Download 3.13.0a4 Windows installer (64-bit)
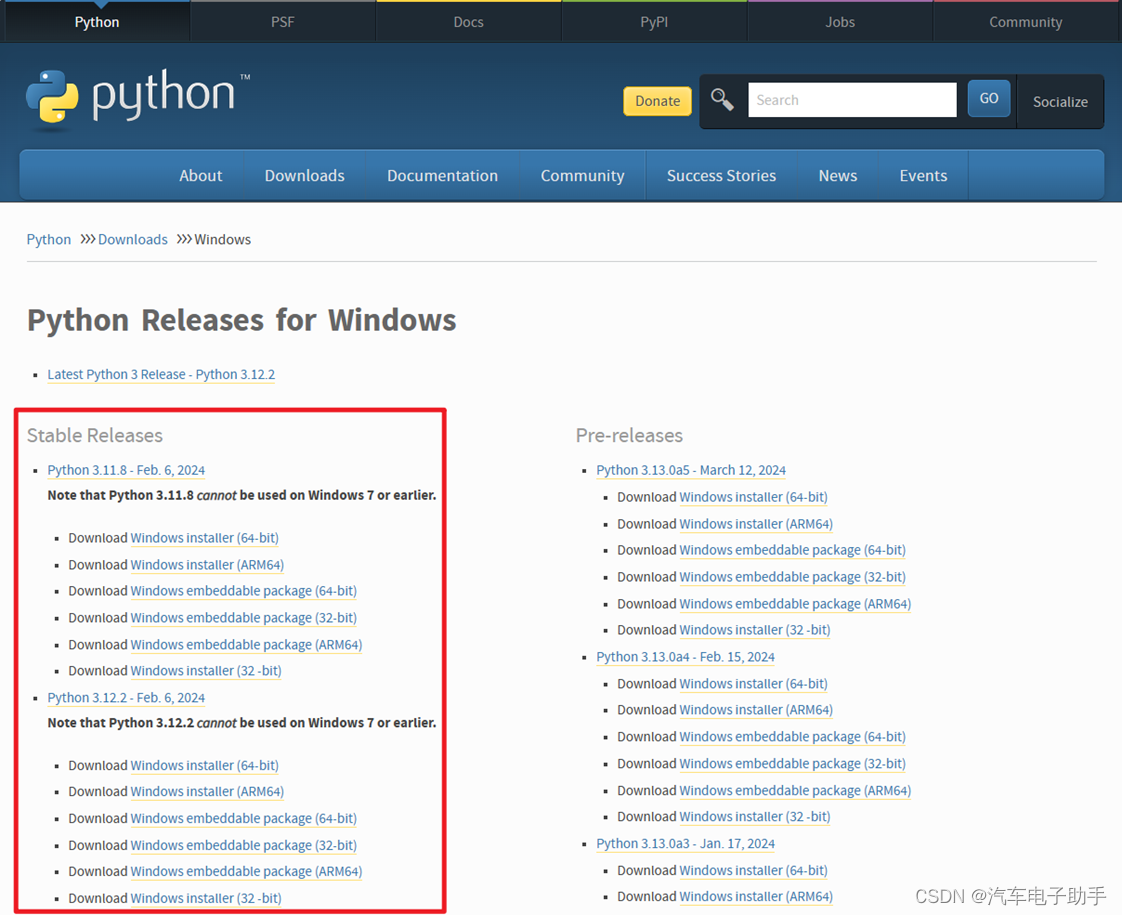Screen dimensions: 1122x915 pyautogui.click(x=753, y=684)
